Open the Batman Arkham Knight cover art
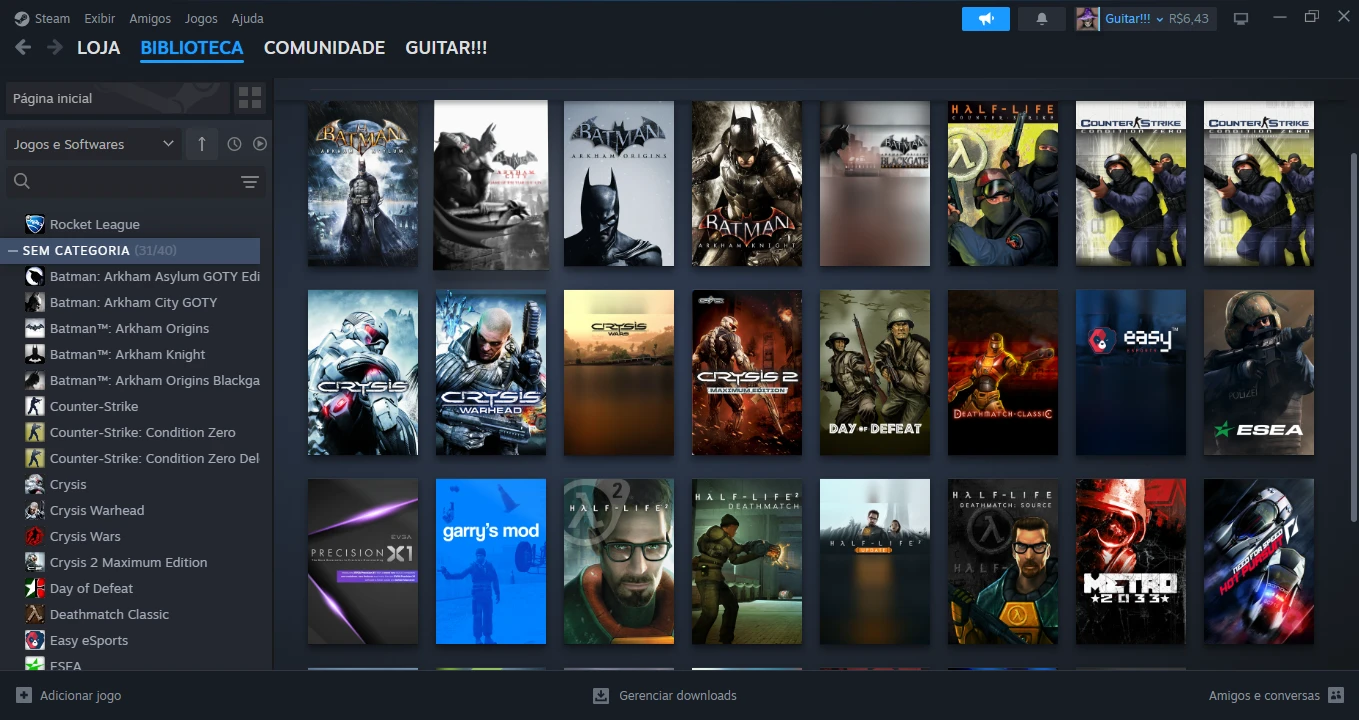 tap(747, 183)
